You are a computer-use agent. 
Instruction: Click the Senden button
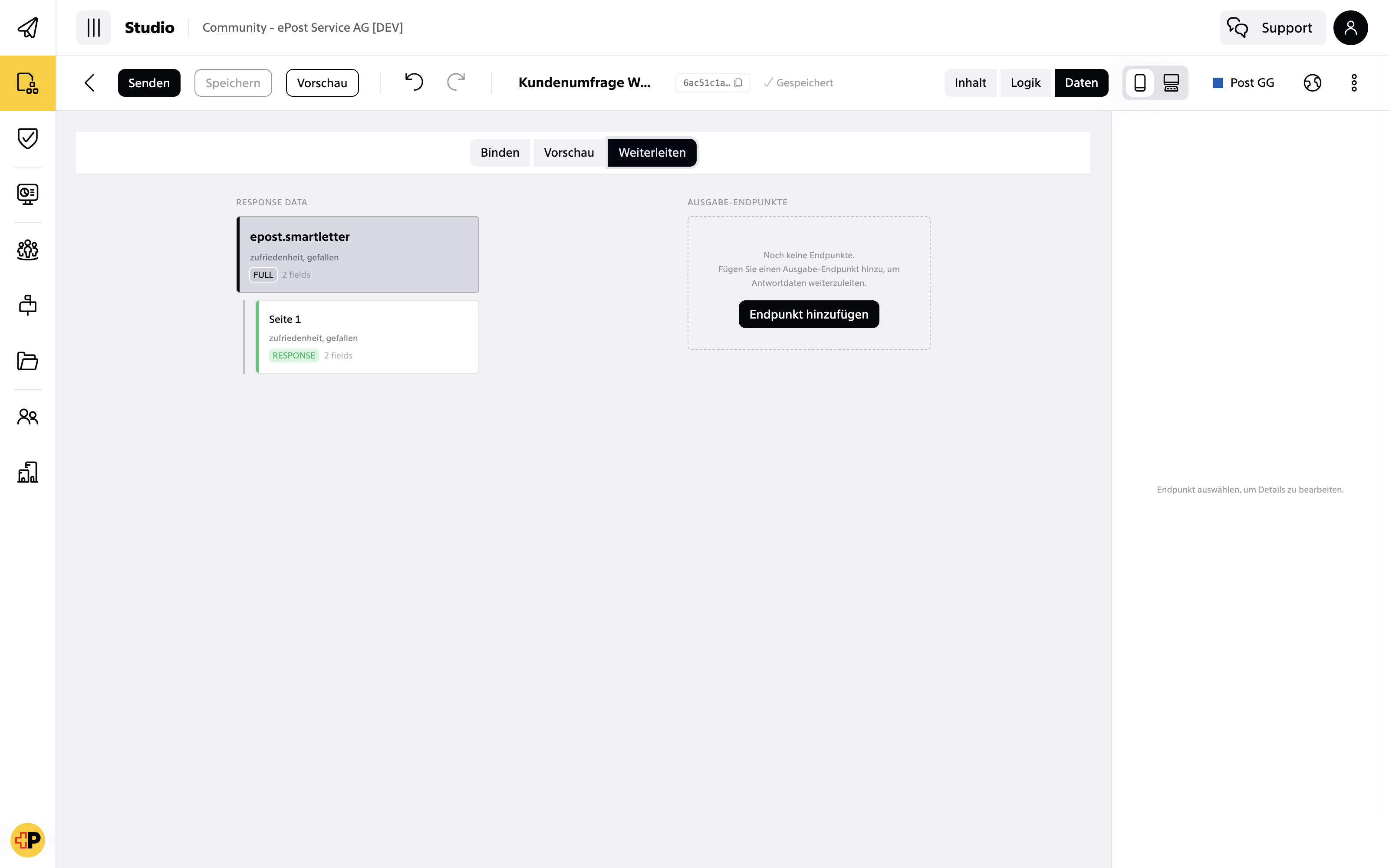(148, 82)
